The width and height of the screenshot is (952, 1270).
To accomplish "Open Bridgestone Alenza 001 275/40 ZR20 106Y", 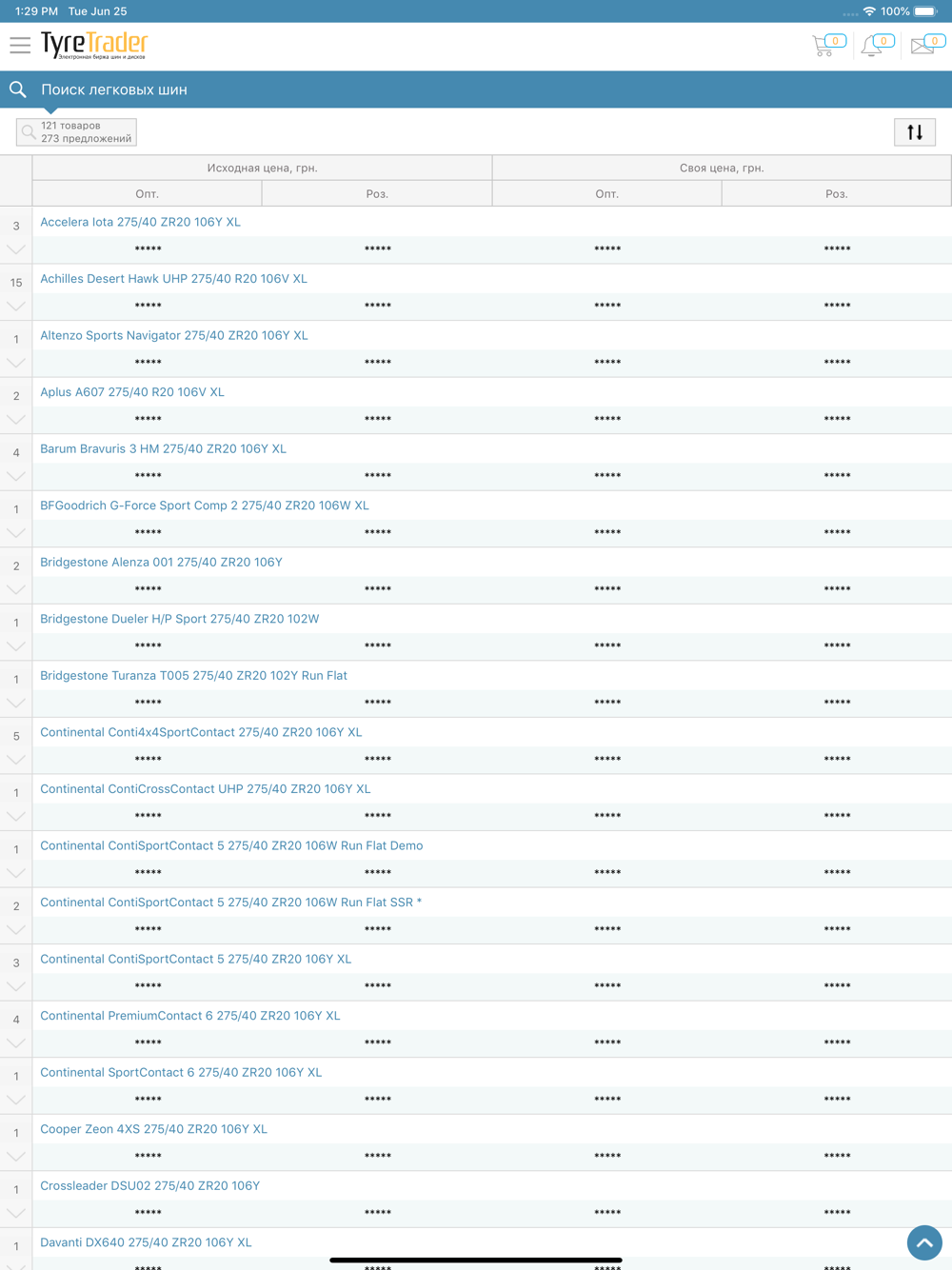I will point(161,562).
